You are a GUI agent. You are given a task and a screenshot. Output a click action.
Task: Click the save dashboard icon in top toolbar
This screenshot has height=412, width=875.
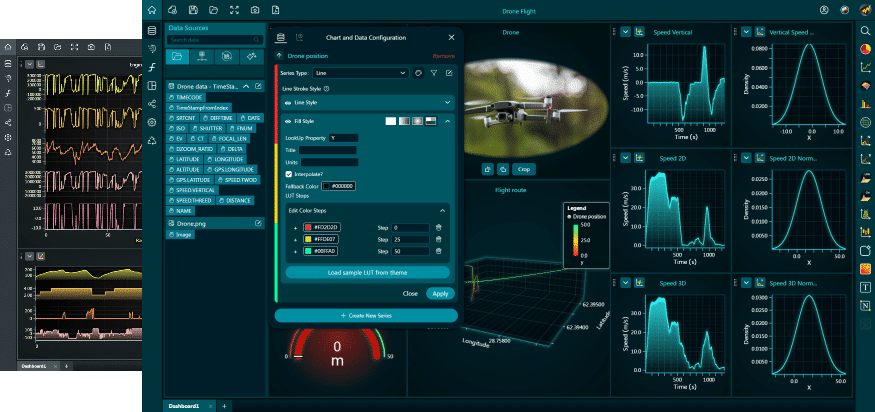click(x=193, y=10)
